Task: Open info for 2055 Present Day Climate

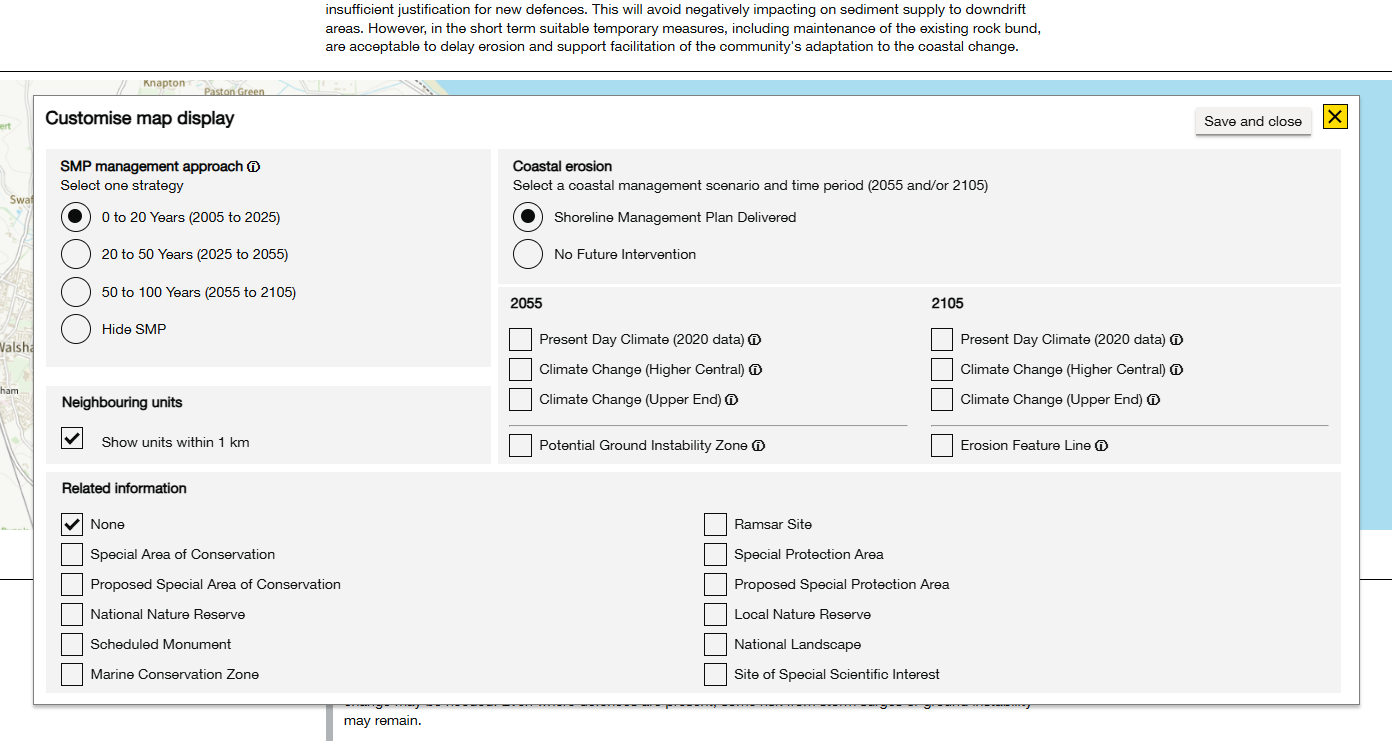Action: coord(755,340)
